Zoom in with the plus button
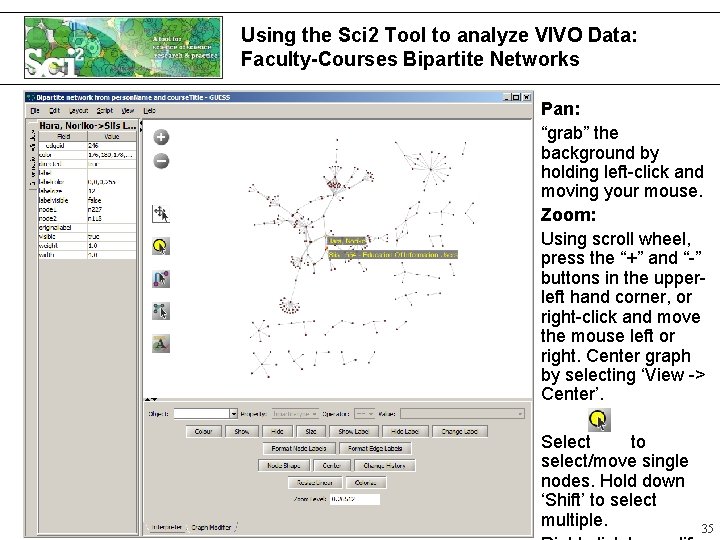The image size is (720, 540). click(161, 137)
